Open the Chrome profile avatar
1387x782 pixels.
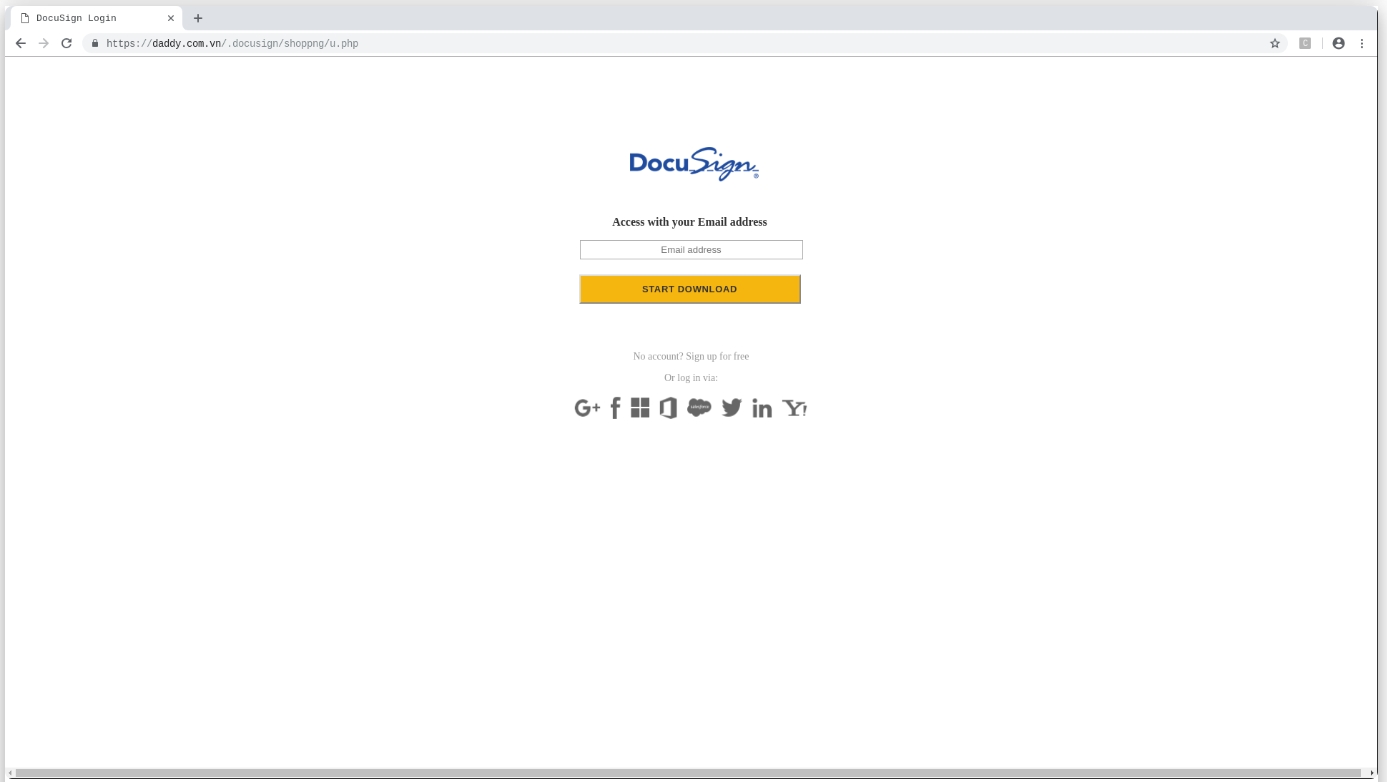click(1337, 44)
